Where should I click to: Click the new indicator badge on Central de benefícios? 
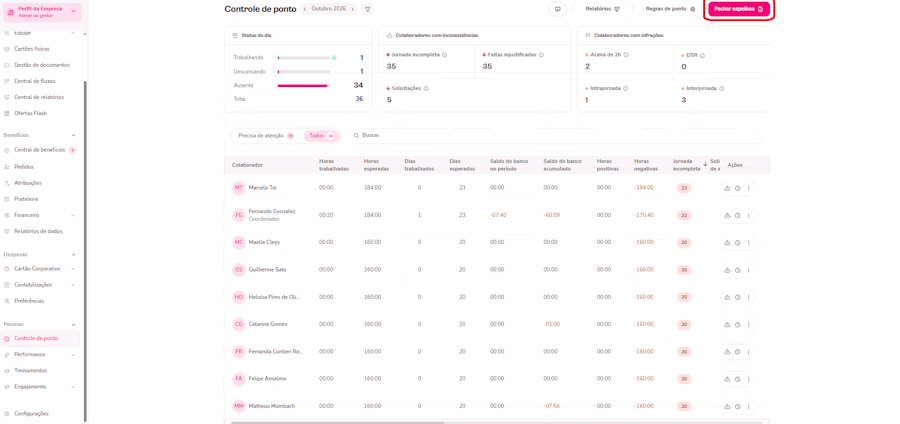click(72, 150)
